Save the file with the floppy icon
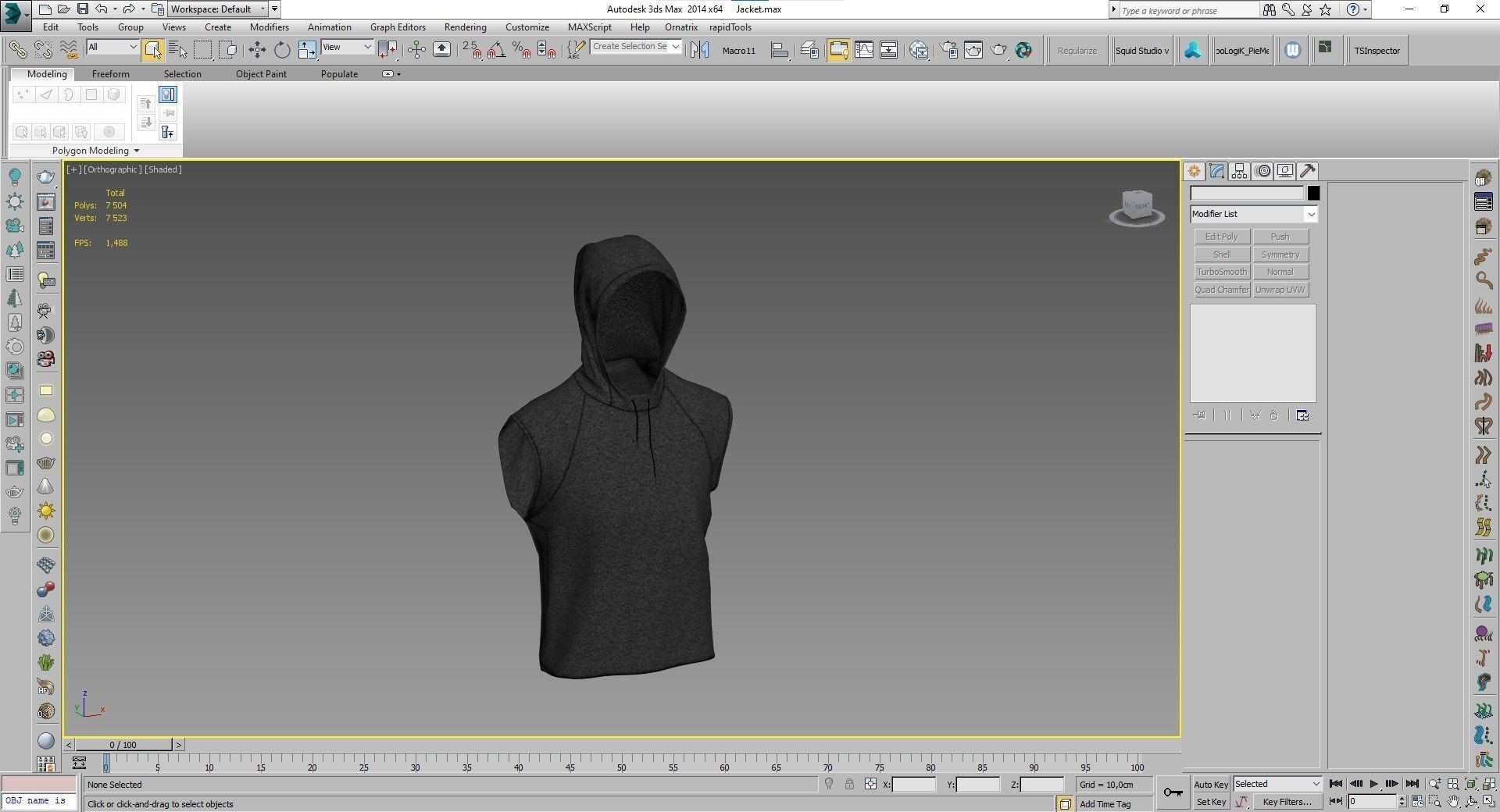 tap(82, 9)
